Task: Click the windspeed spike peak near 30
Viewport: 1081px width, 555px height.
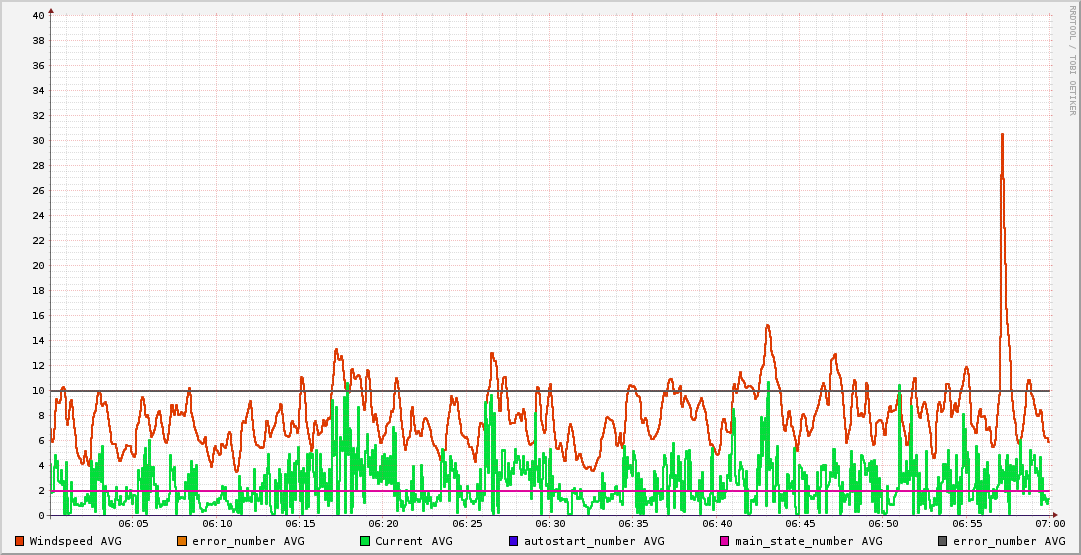Action: [1002, 134]
